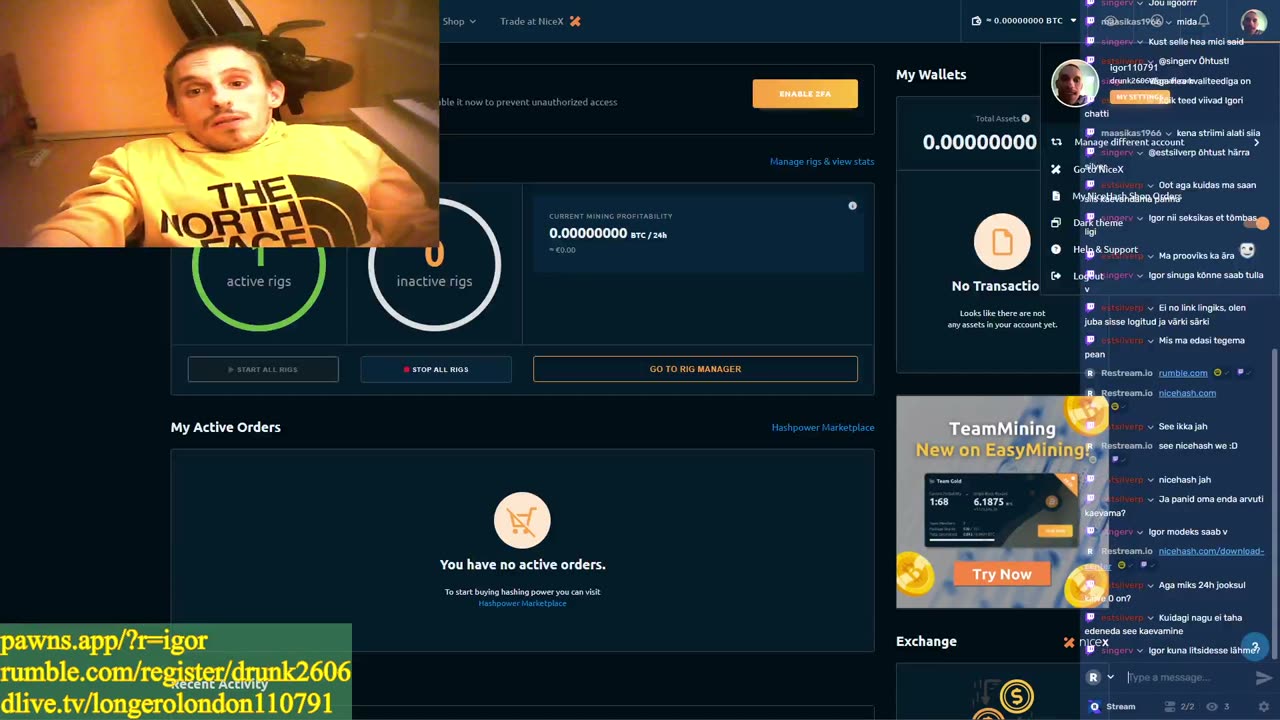Click the Dark theme layers icon
Viewport: 1280px width, 720px height.
[x=1056, y=223]
